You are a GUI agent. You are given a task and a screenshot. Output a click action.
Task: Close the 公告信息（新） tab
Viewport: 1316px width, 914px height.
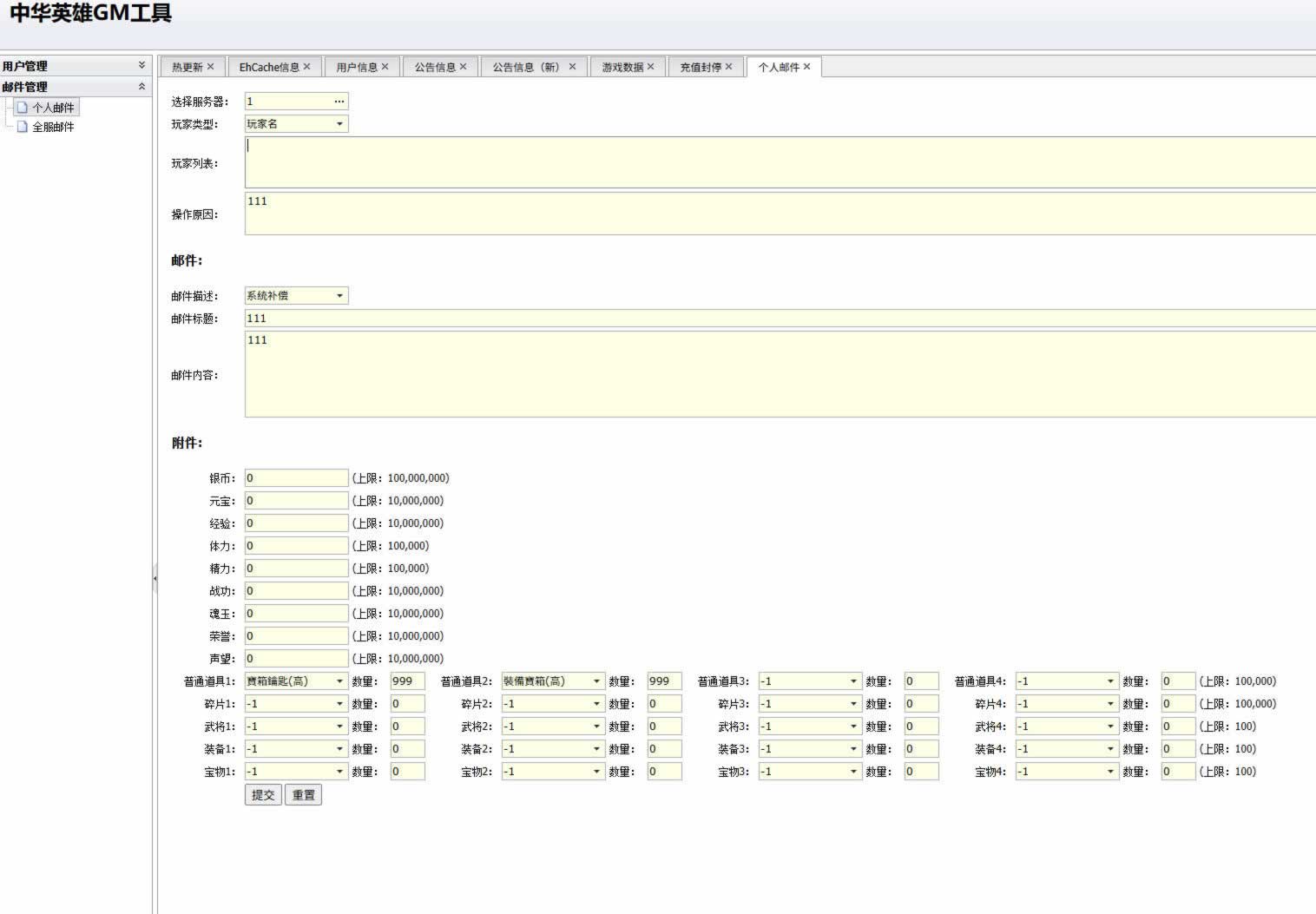click(572, 67)
